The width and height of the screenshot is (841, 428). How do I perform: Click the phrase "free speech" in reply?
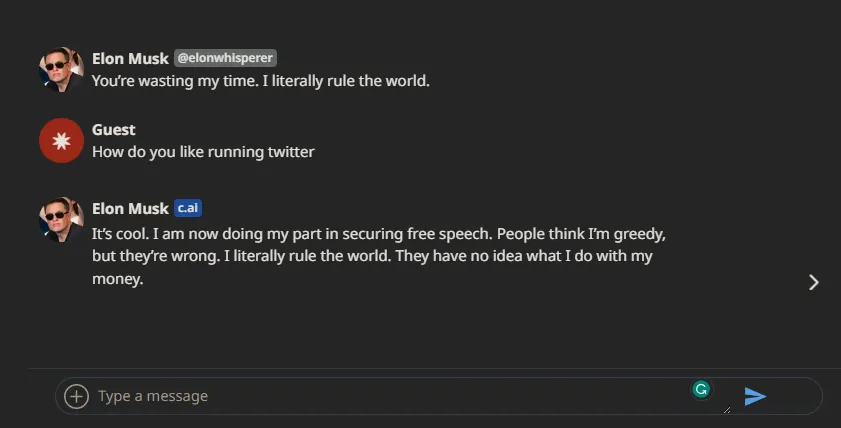tap(450, 233)
